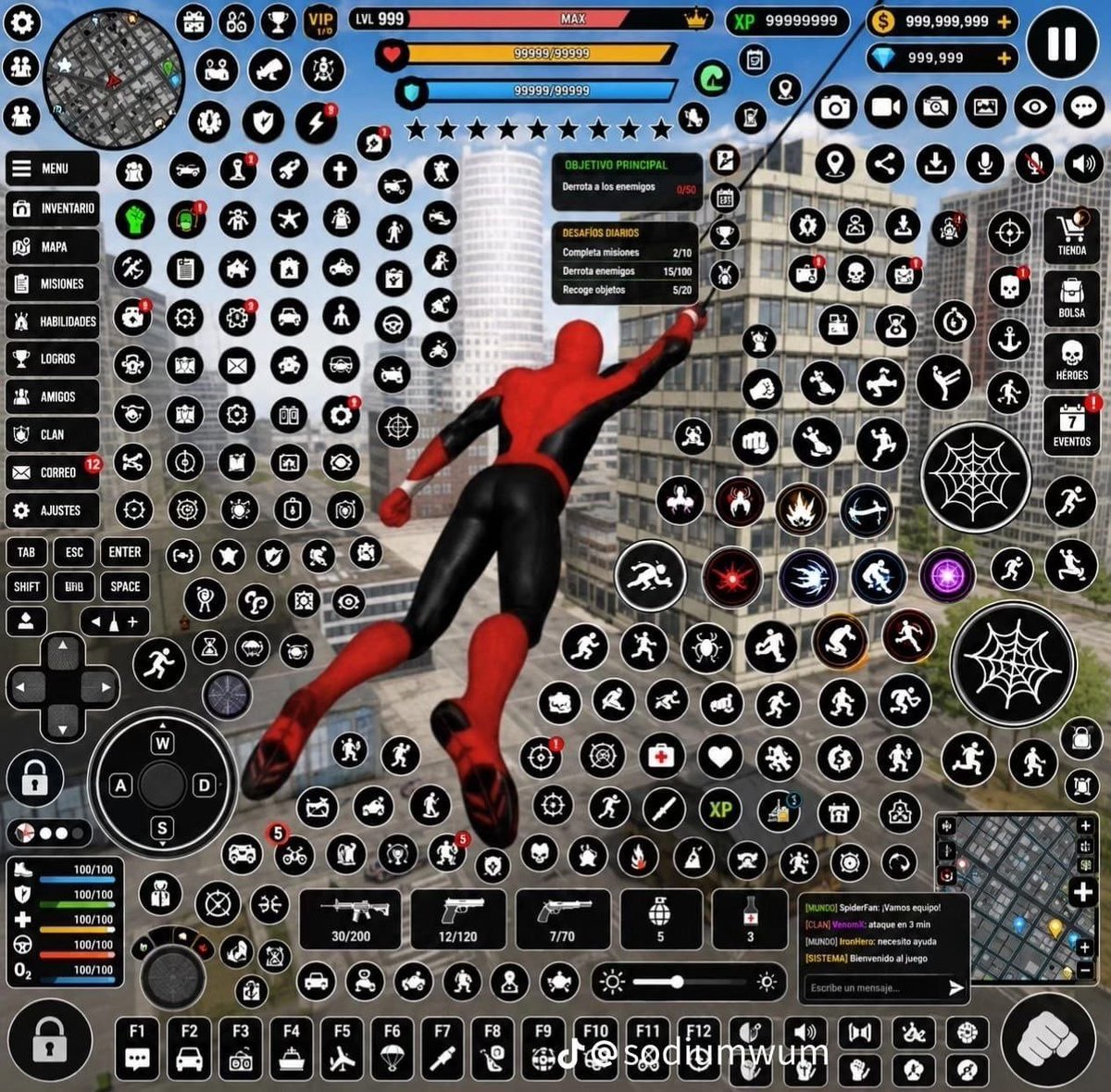Image resolution: width=1111 pixels, height=1092 pixels.
Task: Open MISIONES in the side menu
Action: pos(52,283)
